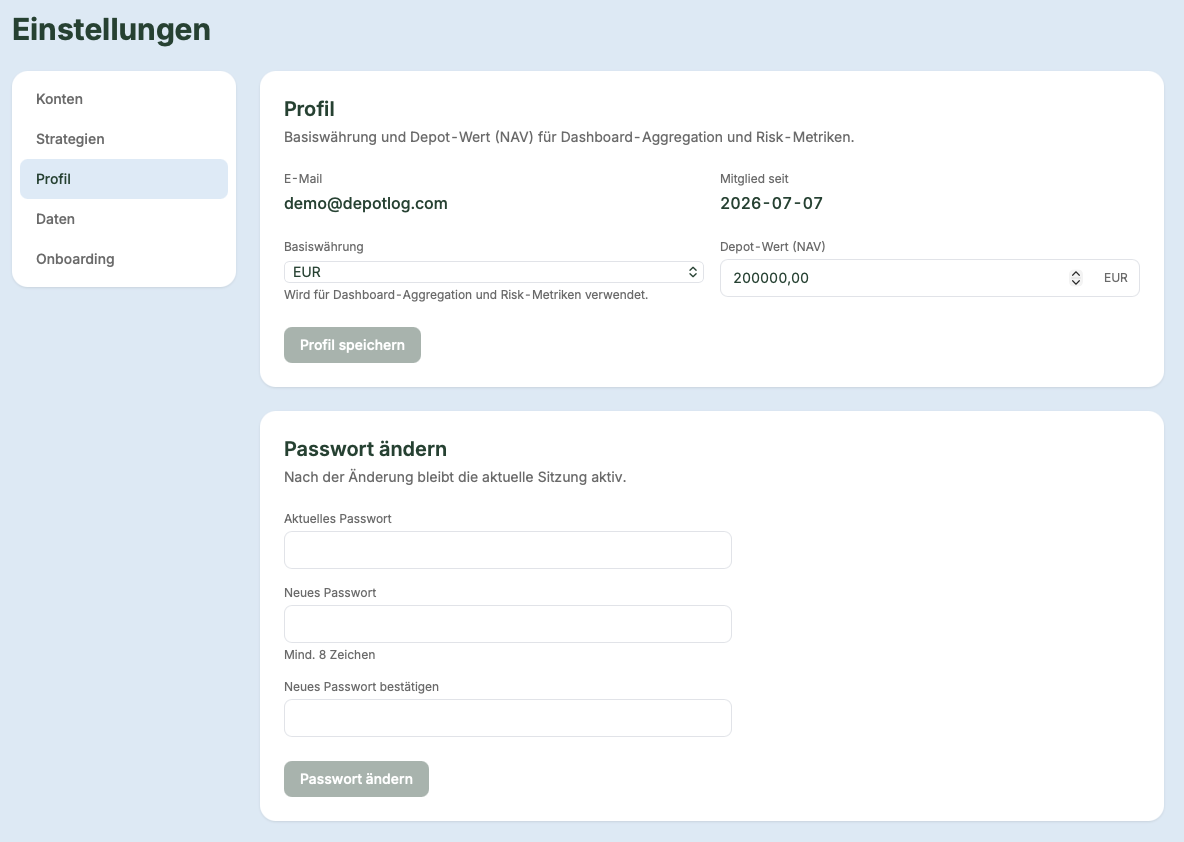The width and height of the screenshot is (1184, 842).
Task: Click the 'Basiswährung und Depot-Wert' description
Action: 569,137
